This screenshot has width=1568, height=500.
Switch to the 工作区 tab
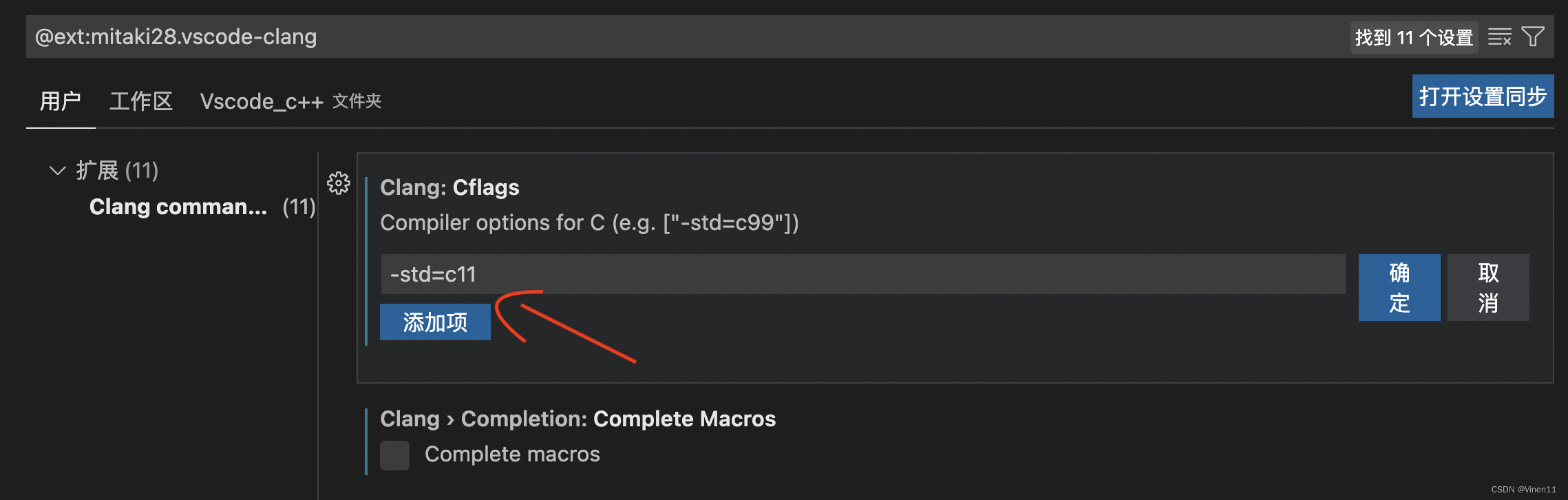(140, 101)
